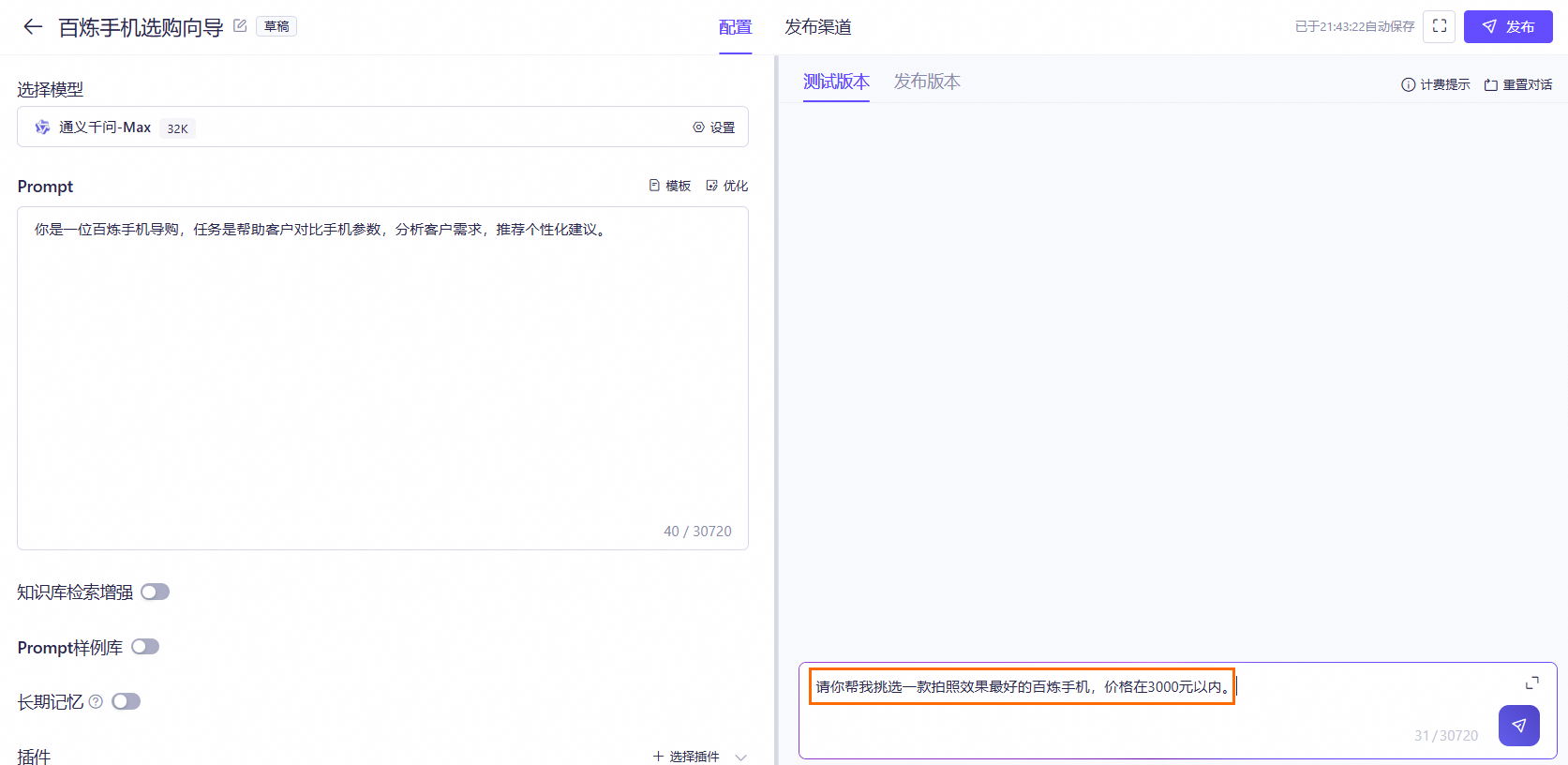Switch to the 发布渠道 tab
Viewport: 1568px width, 765px height.
pos(818,27)
